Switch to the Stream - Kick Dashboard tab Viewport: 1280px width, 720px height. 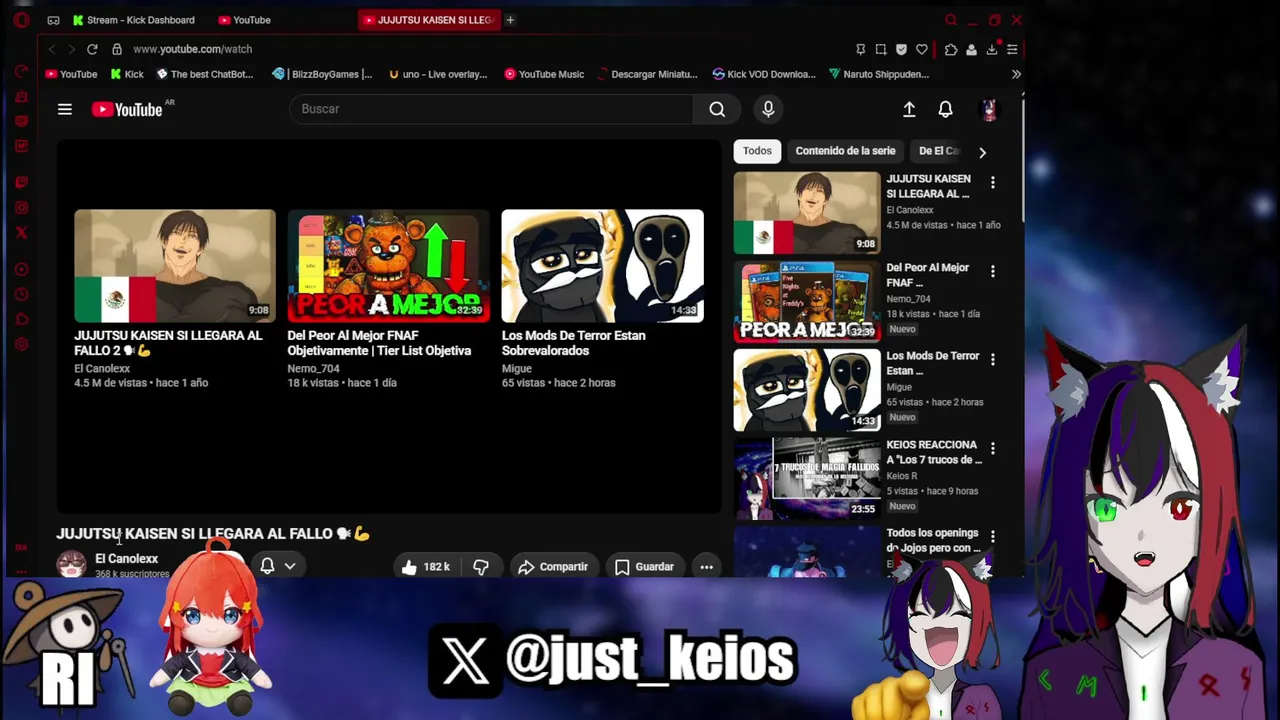point(134,20)
